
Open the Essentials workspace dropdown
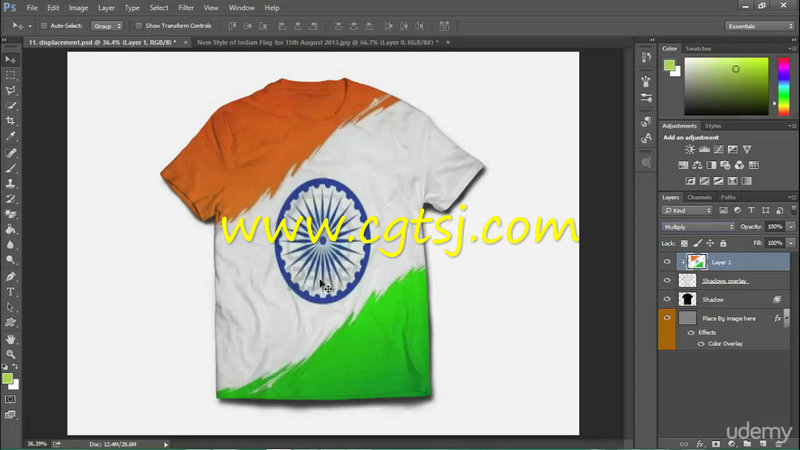tap(759, 26)
